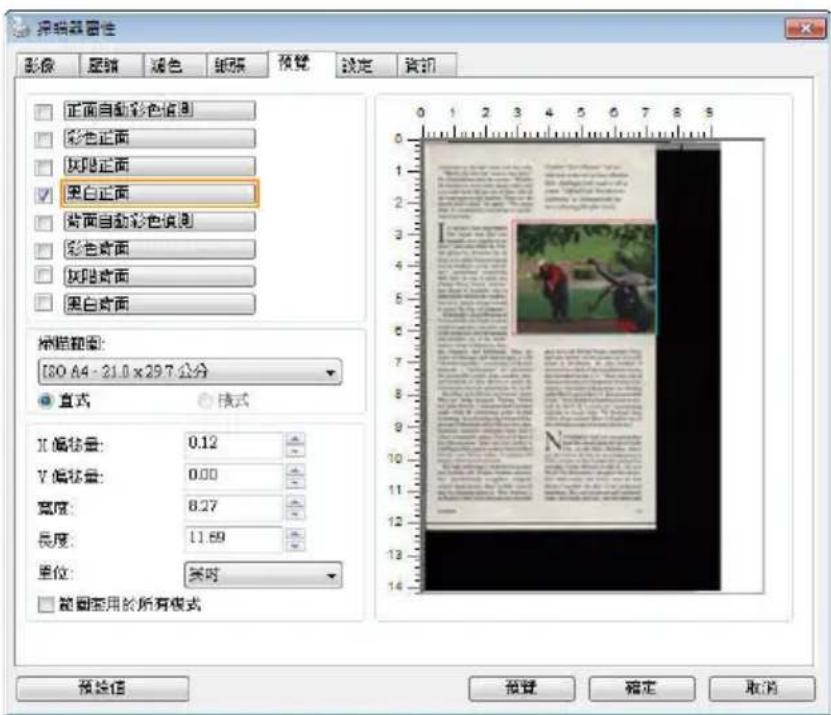
Task: Tick the 灰階正面 checkbox
Action: pos(43,167)
